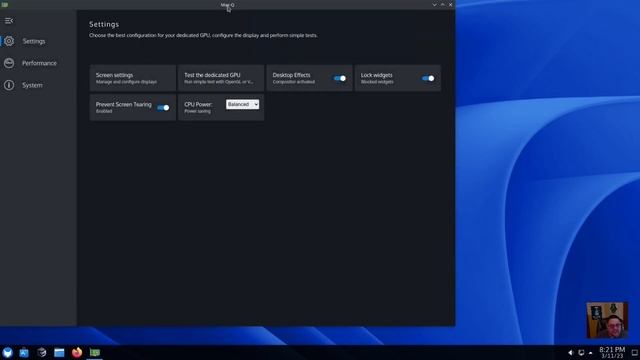Minimize the window via titlebar chevron

click(434, 4)
